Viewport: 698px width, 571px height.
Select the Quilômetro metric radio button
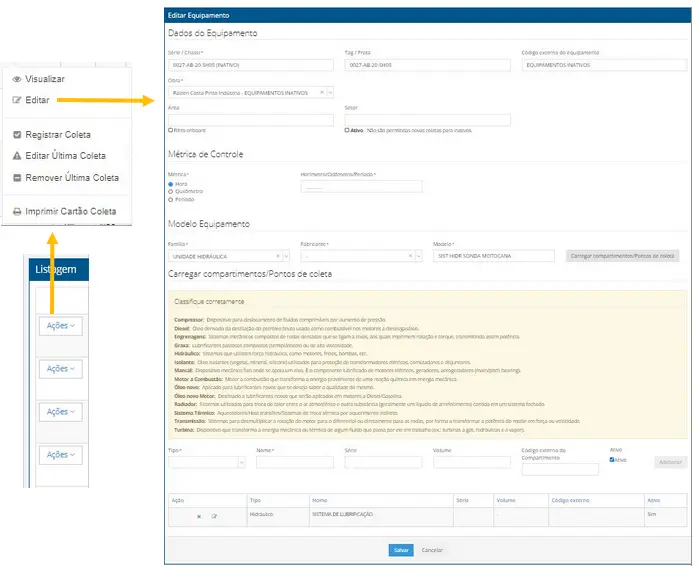170,192
